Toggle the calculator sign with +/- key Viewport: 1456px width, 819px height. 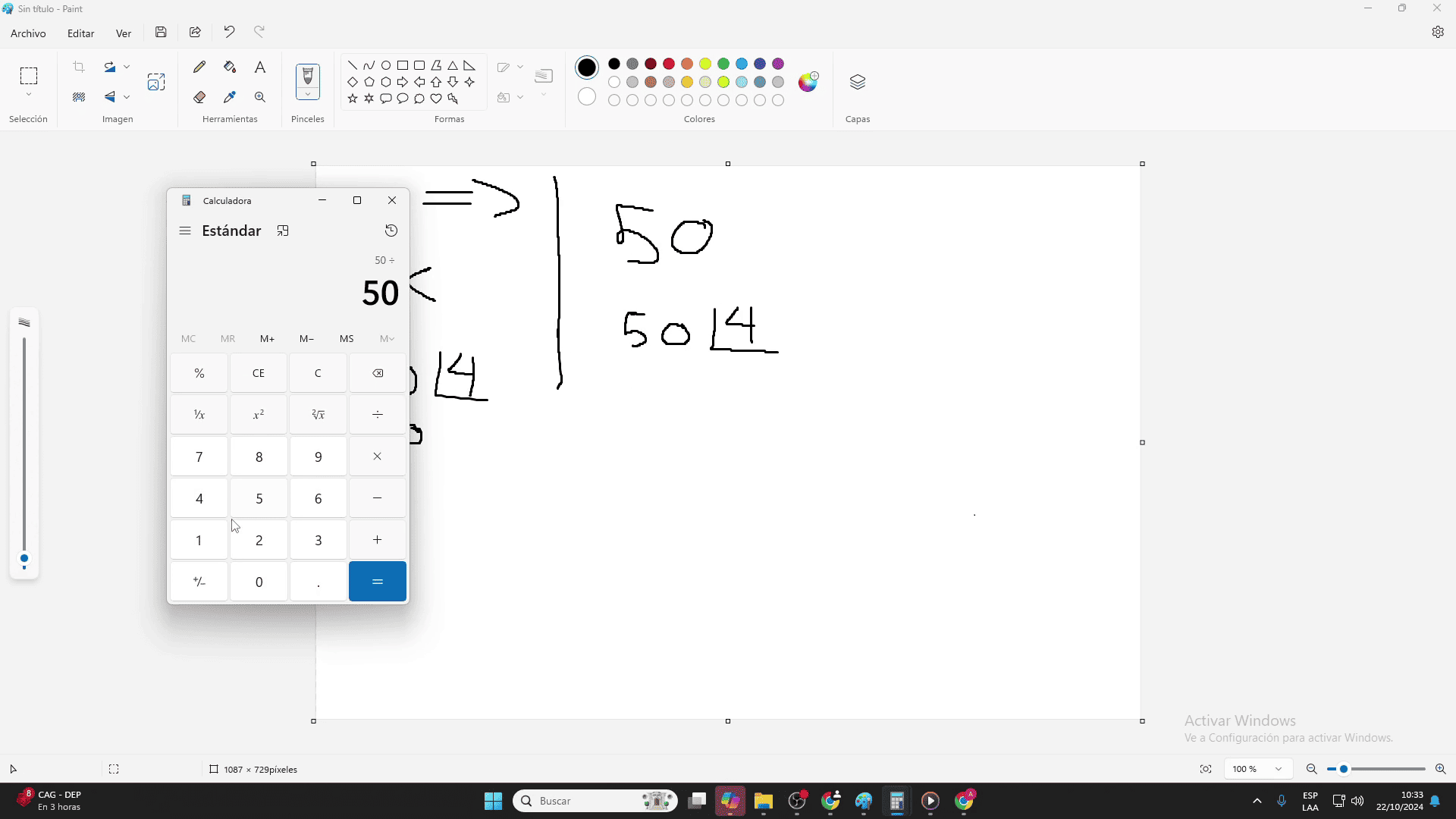pos(199,582)
